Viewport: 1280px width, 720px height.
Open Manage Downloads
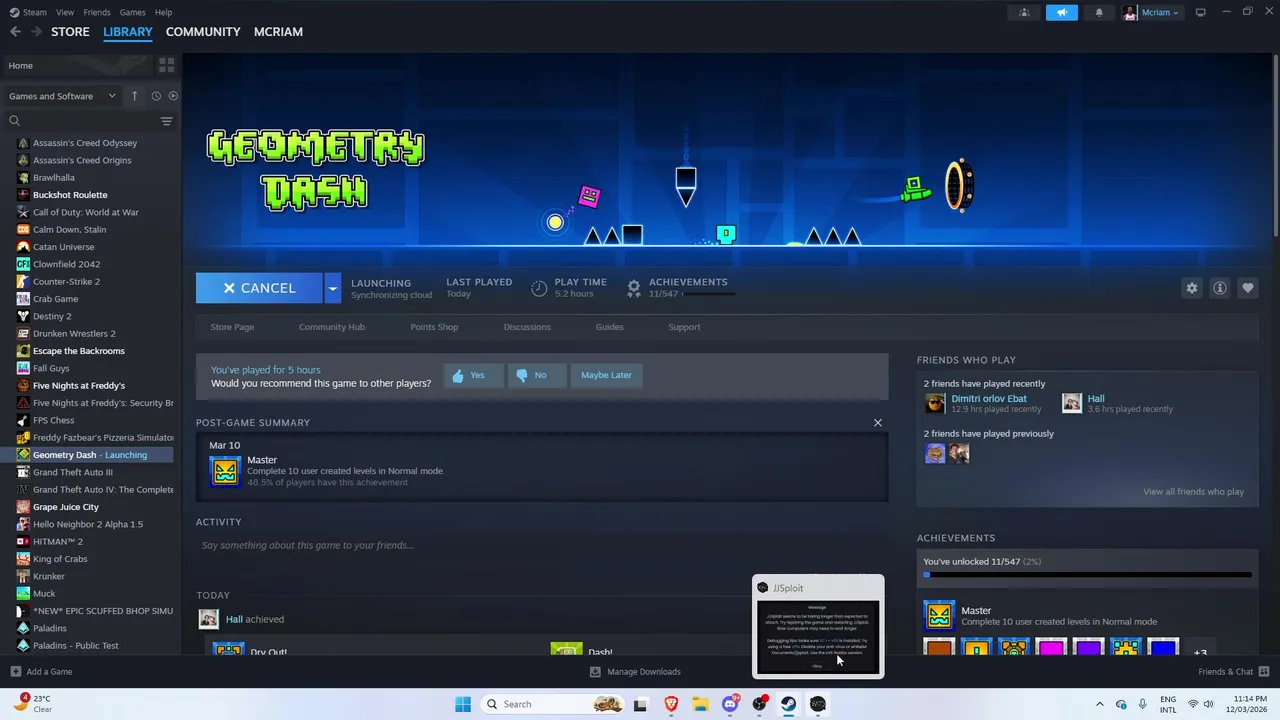(635, 672)
